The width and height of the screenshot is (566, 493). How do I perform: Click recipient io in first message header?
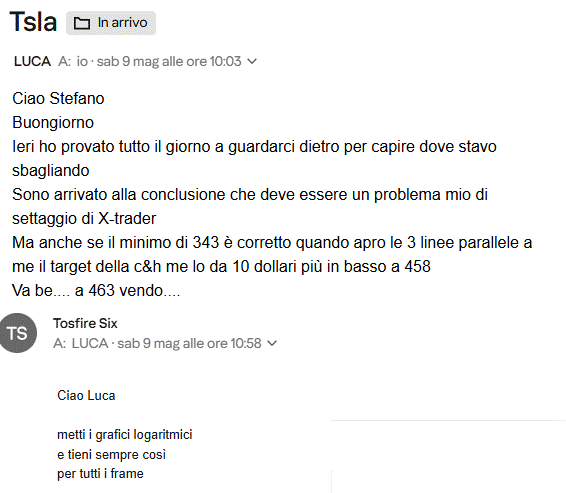[82, 61]
